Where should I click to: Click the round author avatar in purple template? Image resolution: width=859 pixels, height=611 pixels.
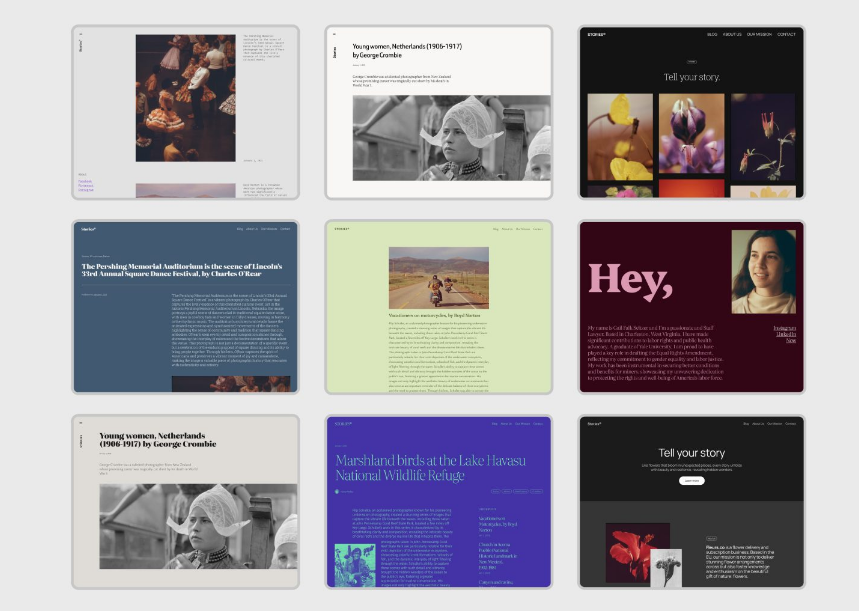(x=338, y=491)
